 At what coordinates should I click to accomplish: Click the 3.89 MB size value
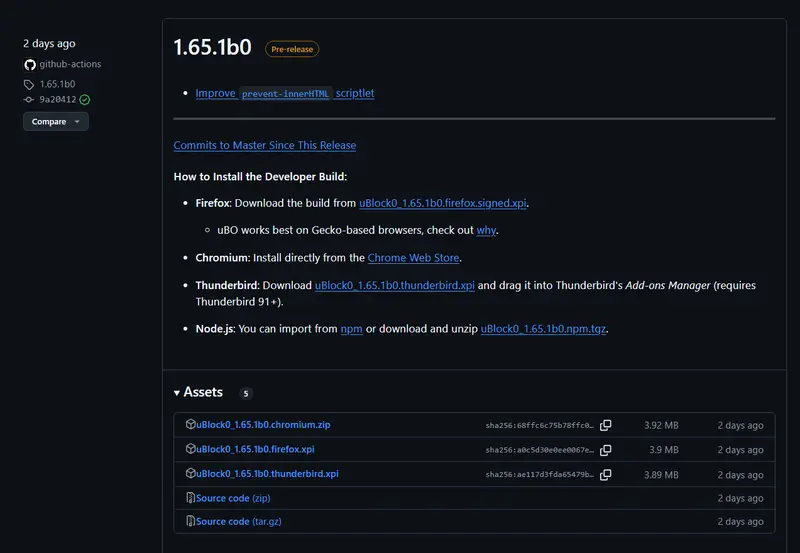[x=661, y=474]
